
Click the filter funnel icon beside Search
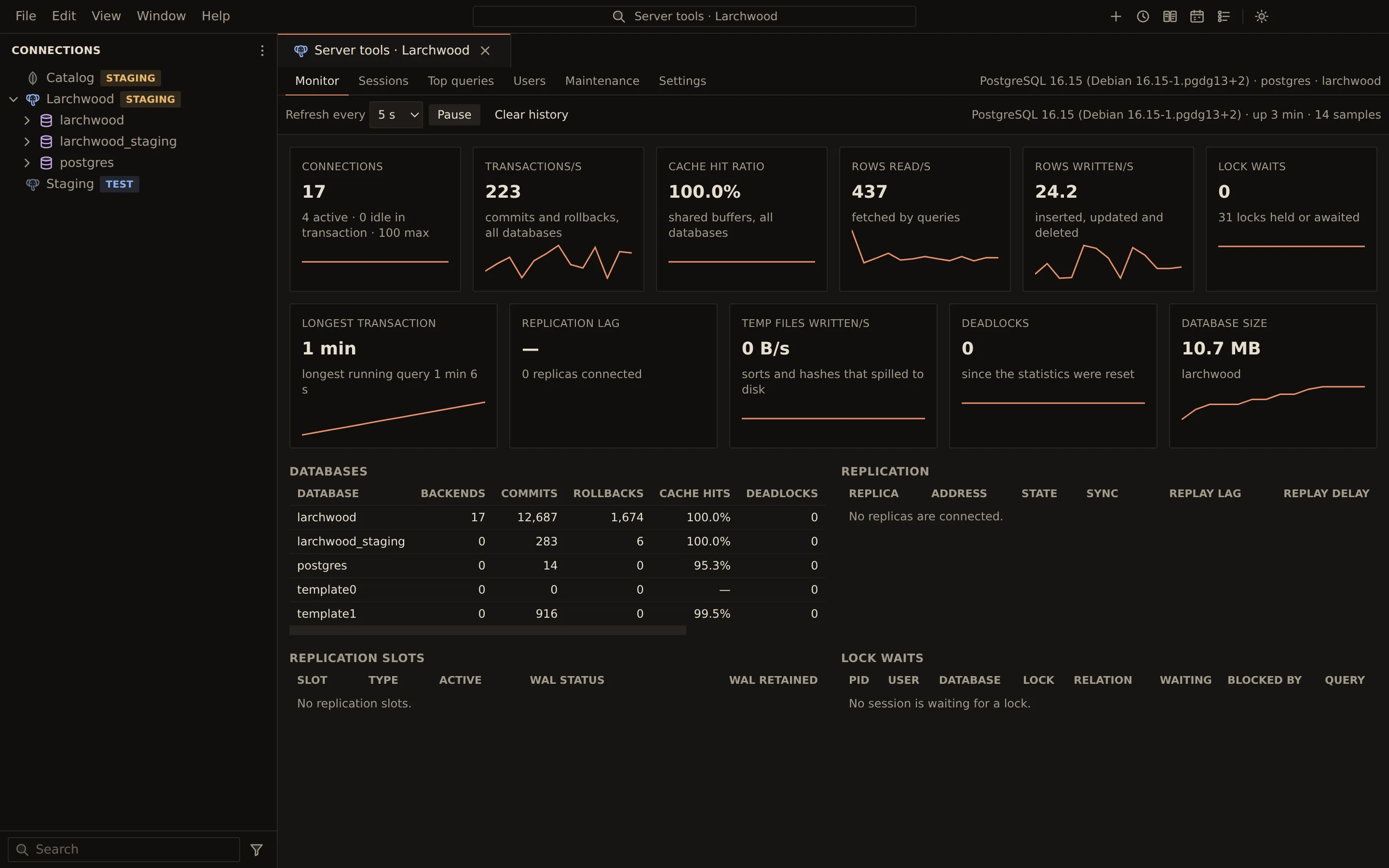coord(257,850)
